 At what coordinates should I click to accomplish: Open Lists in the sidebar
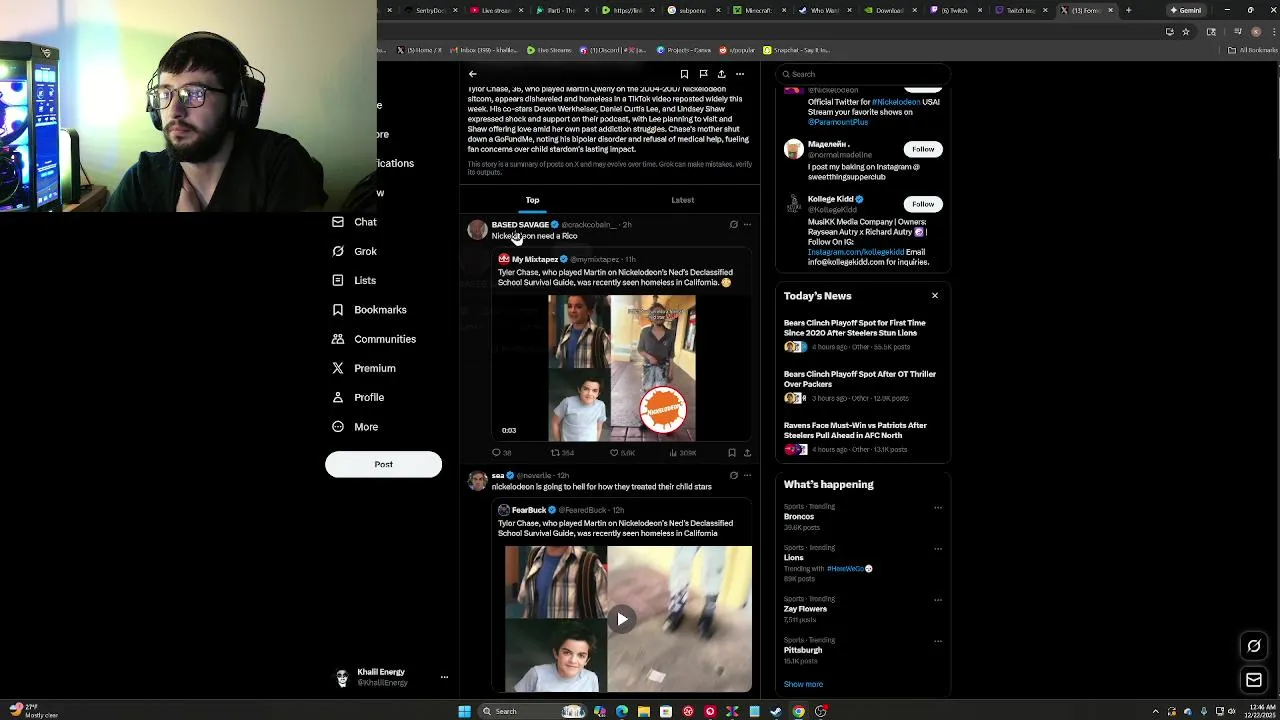354,280
